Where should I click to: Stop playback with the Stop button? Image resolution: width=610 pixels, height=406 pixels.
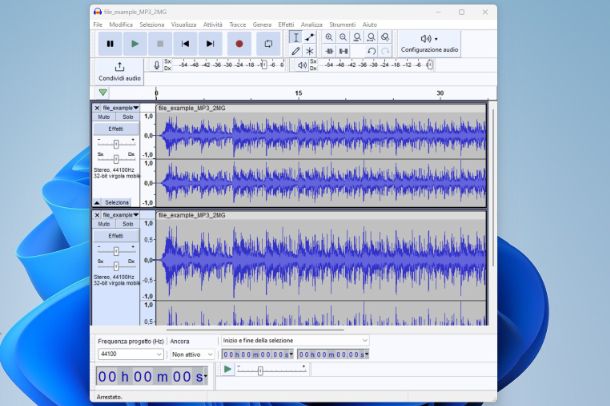160,44
